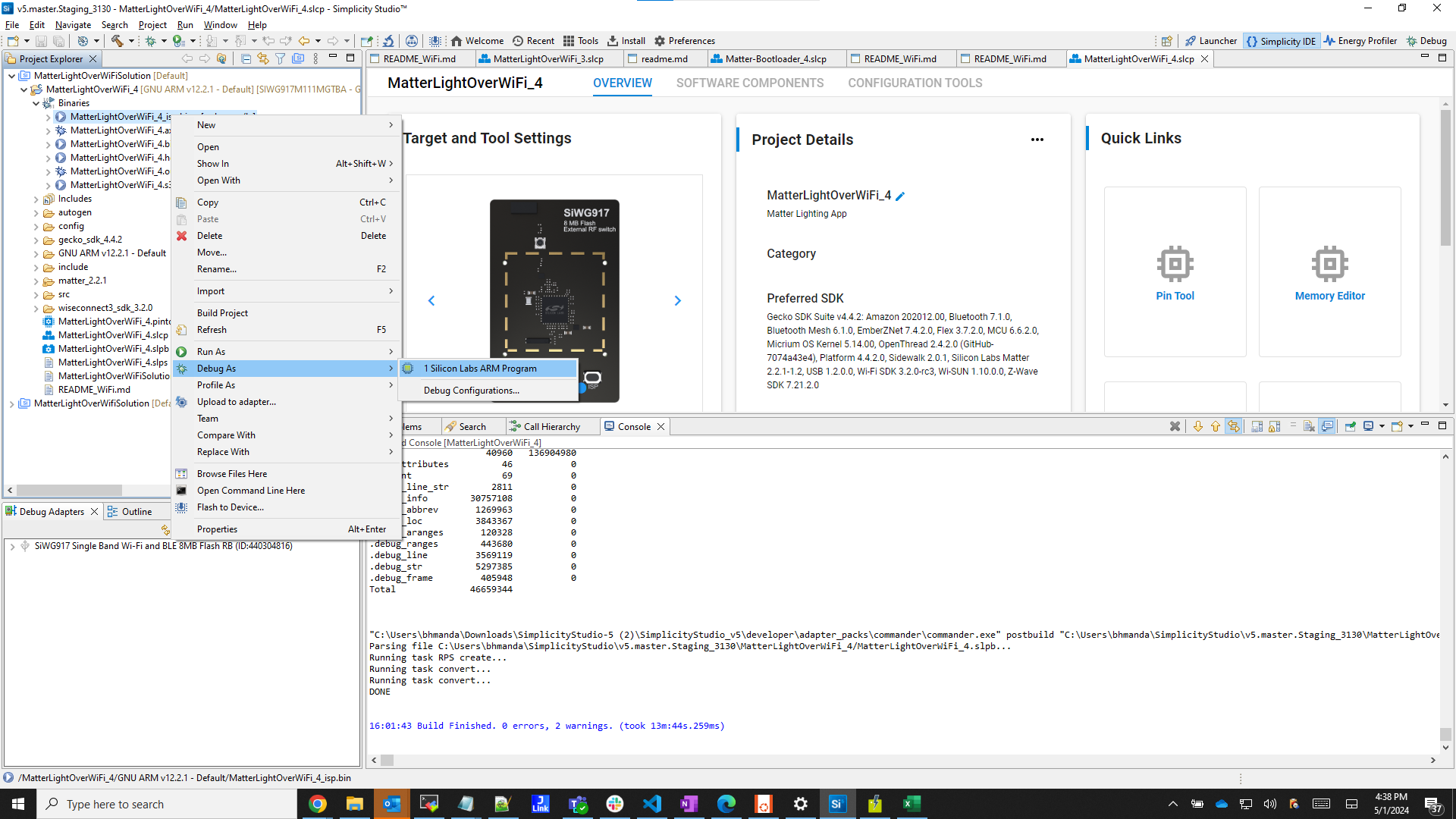The image size is (1456, 819).
Task: Click Pin Console icon
Action: (1351, 426)
